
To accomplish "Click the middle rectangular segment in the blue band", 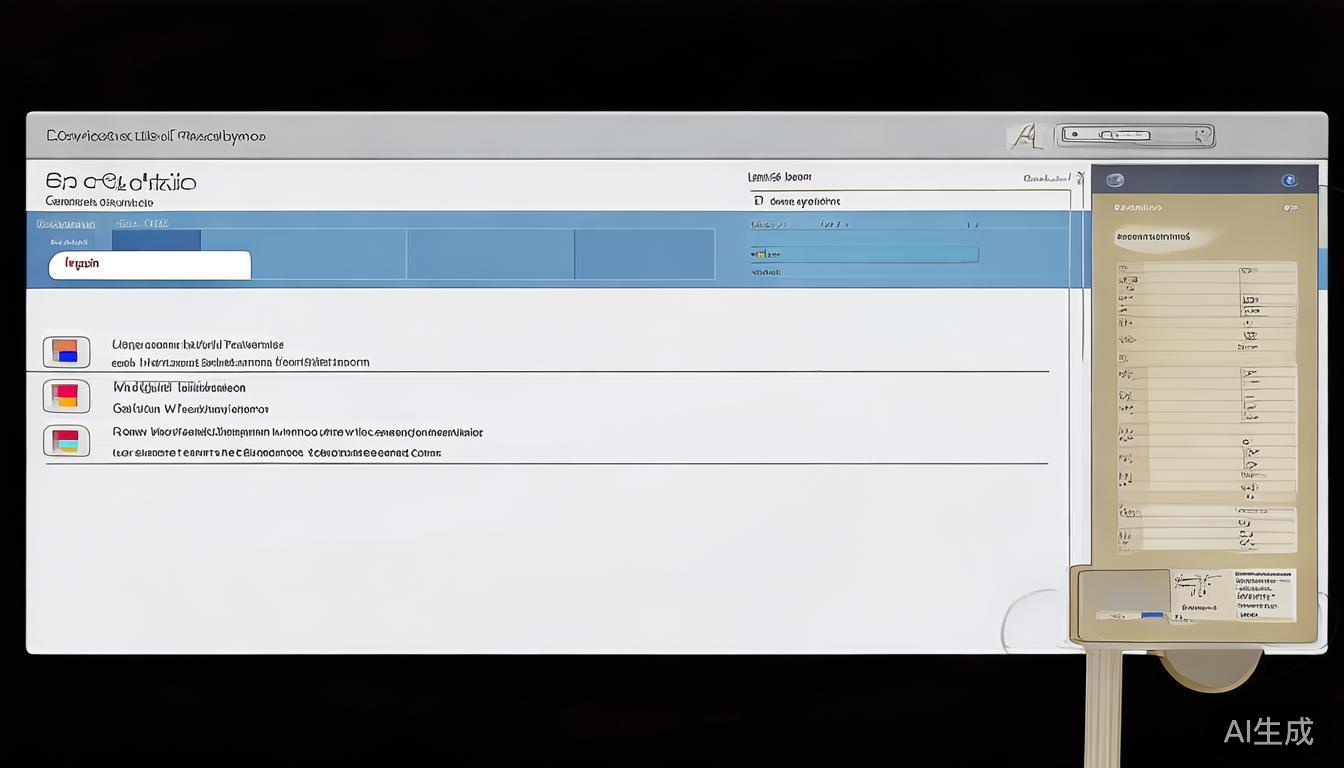I will point(490,254).
